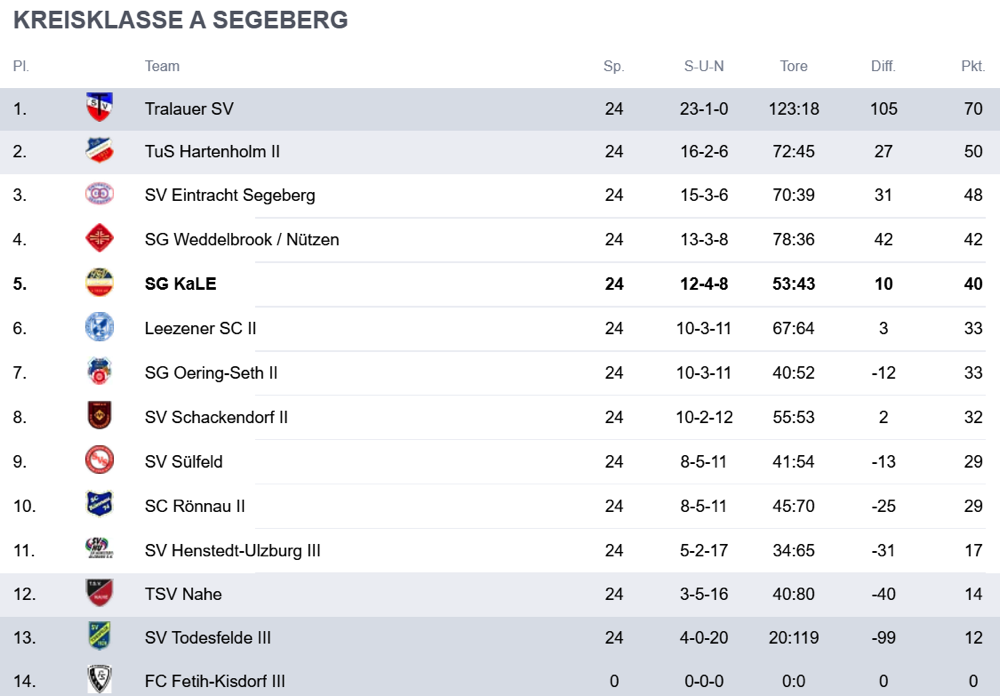The height and width of the screenshot is (696, 1000).
Task: Click the SC Rönnau II crest
Action: 99,505
